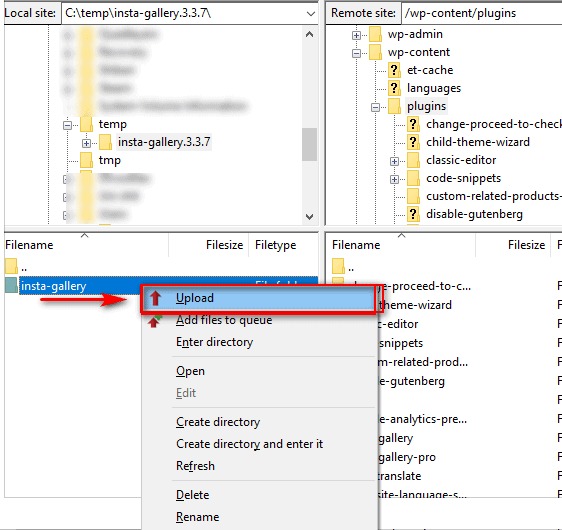Select wp-content in the remote tree
This screenshot has height=530, width=562.
pyautogui.click(x=419, y=52)
